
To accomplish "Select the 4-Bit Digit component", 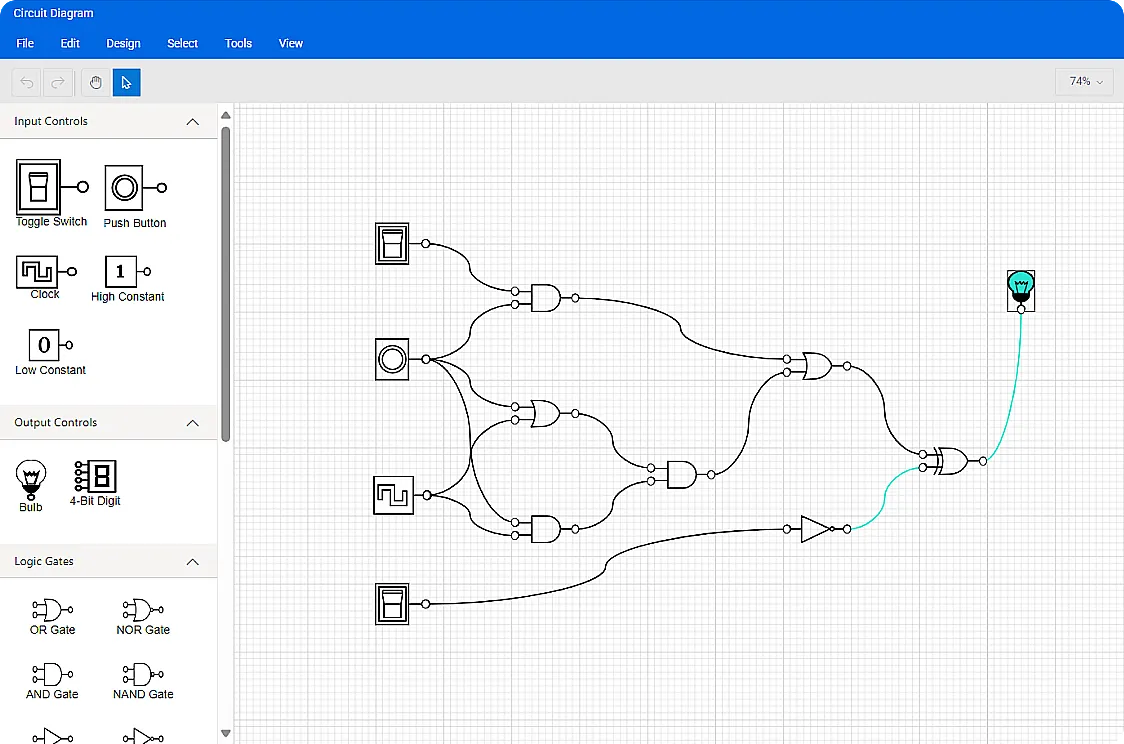I will [94, 478].
